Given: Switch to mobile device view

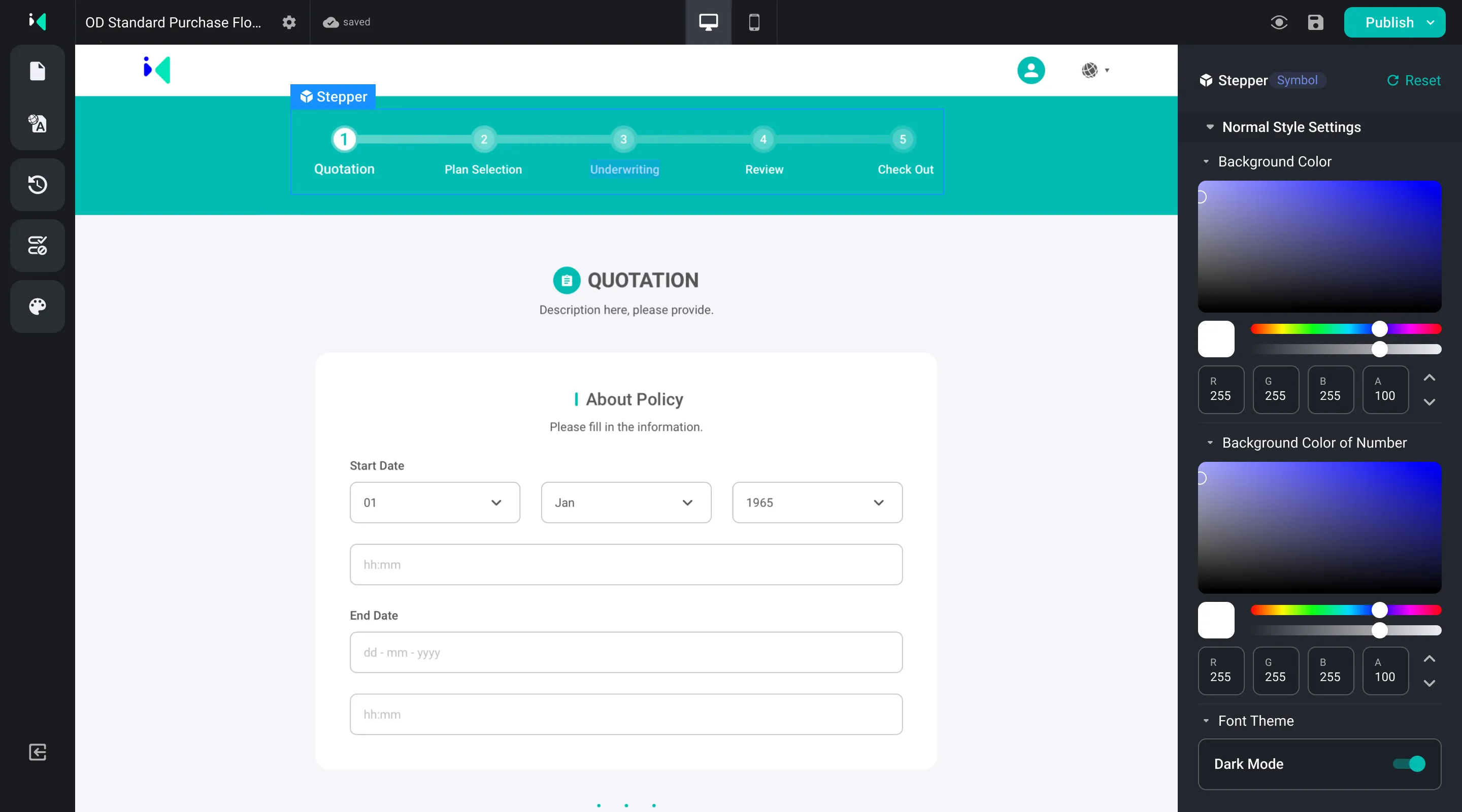Looking at the screenshot, I should point(754,22).
